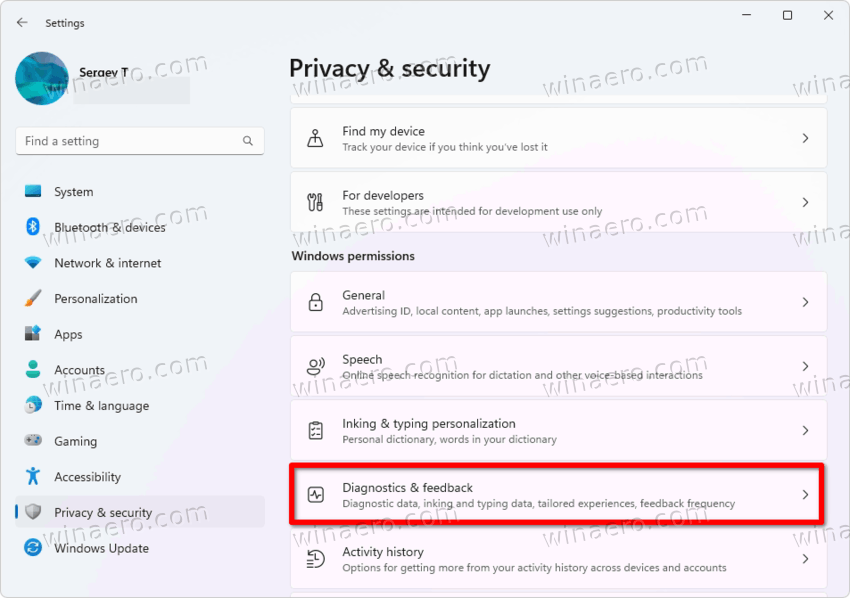Image resolution: width=850 pixels, height=598 pixels.
Task: Click the search magnifier icon
Action: pyautogui.click(x=248, y=141)
